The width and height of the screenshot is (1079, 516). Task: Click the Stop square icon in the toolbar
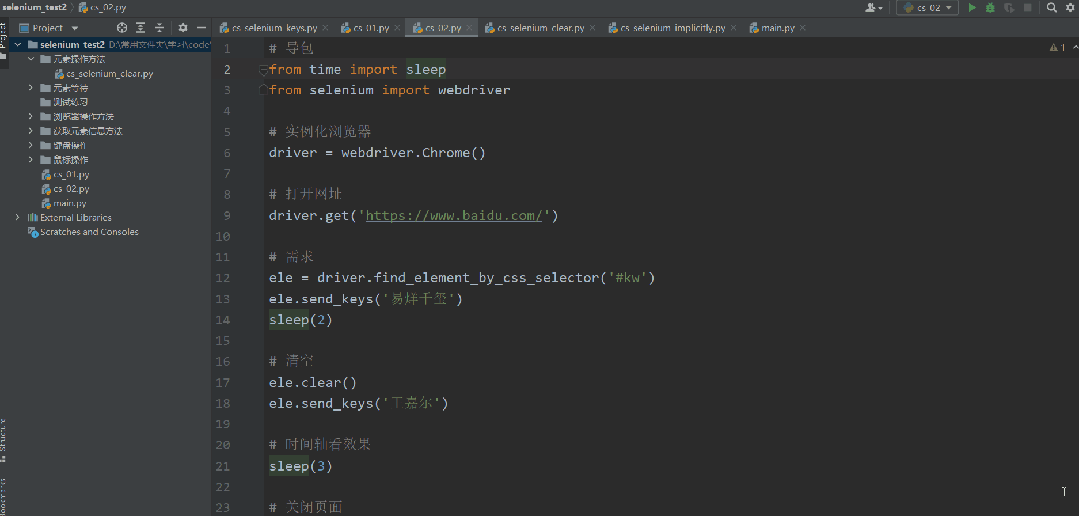pyautogui.click(x=1027, y=8)
